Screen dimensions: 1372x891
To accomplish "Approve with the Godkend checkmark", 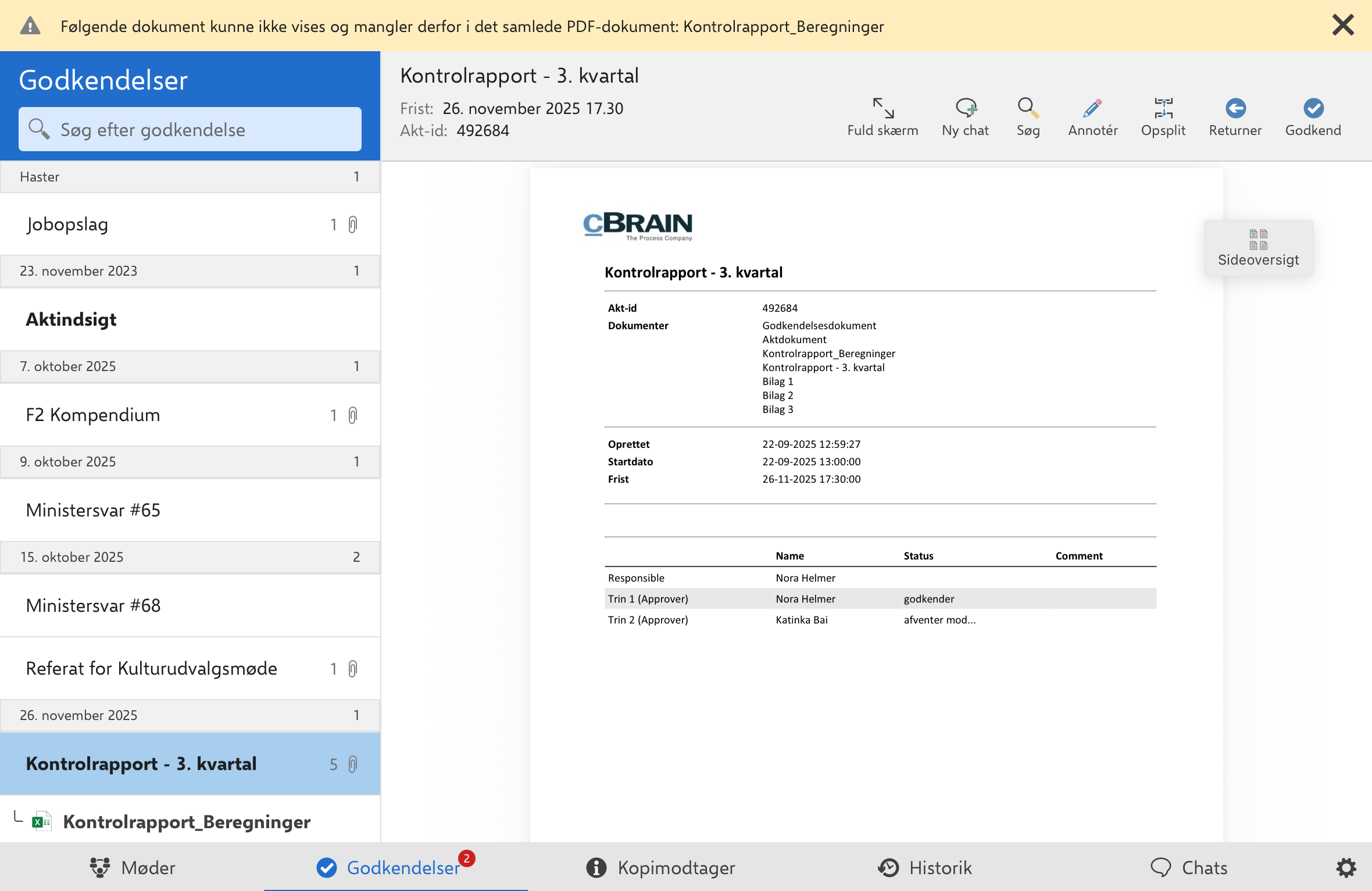I will (1313, 117).
